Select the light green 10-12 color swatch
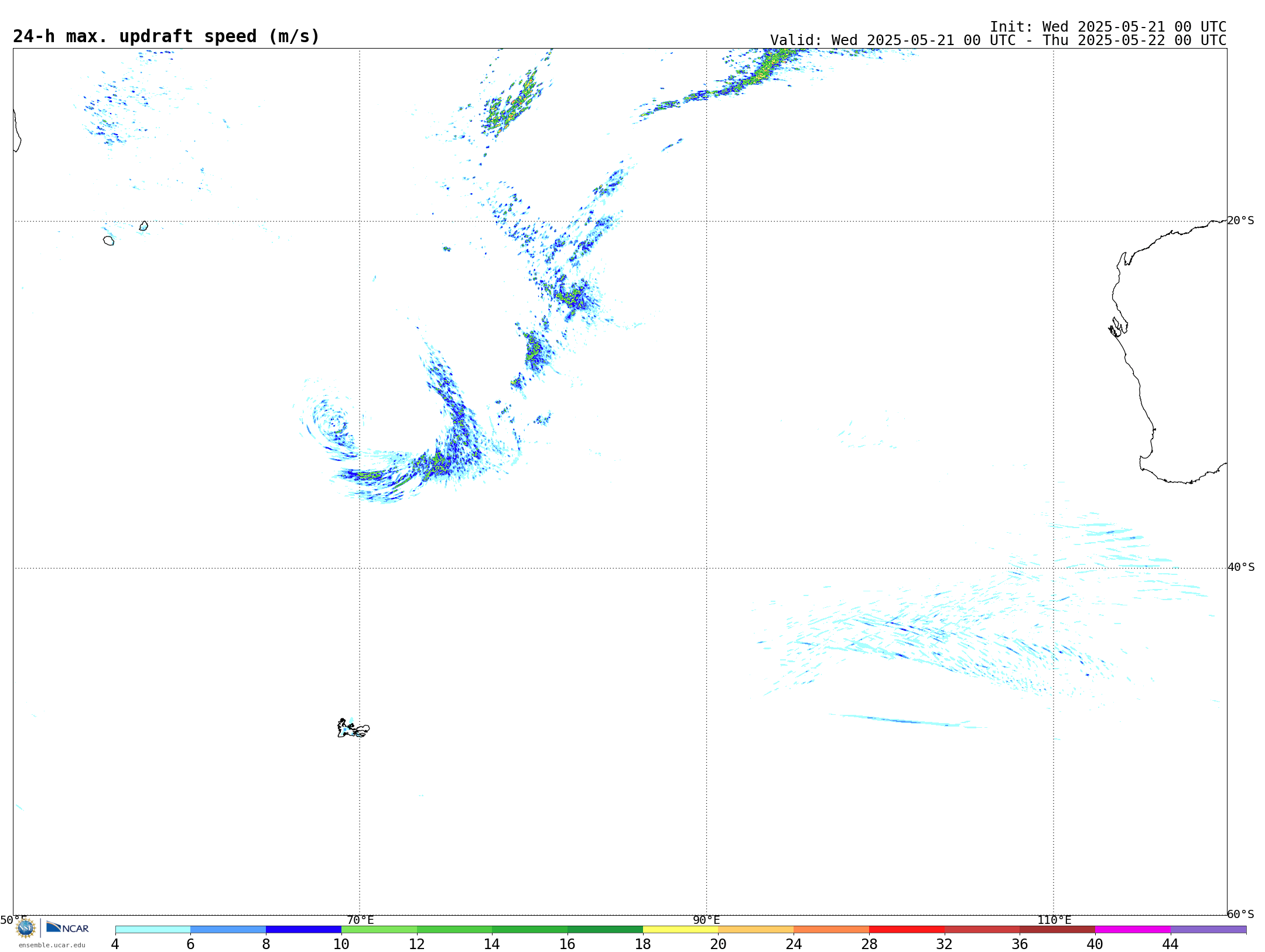Viewport: 1265px width, 952px height. (379, 930)
